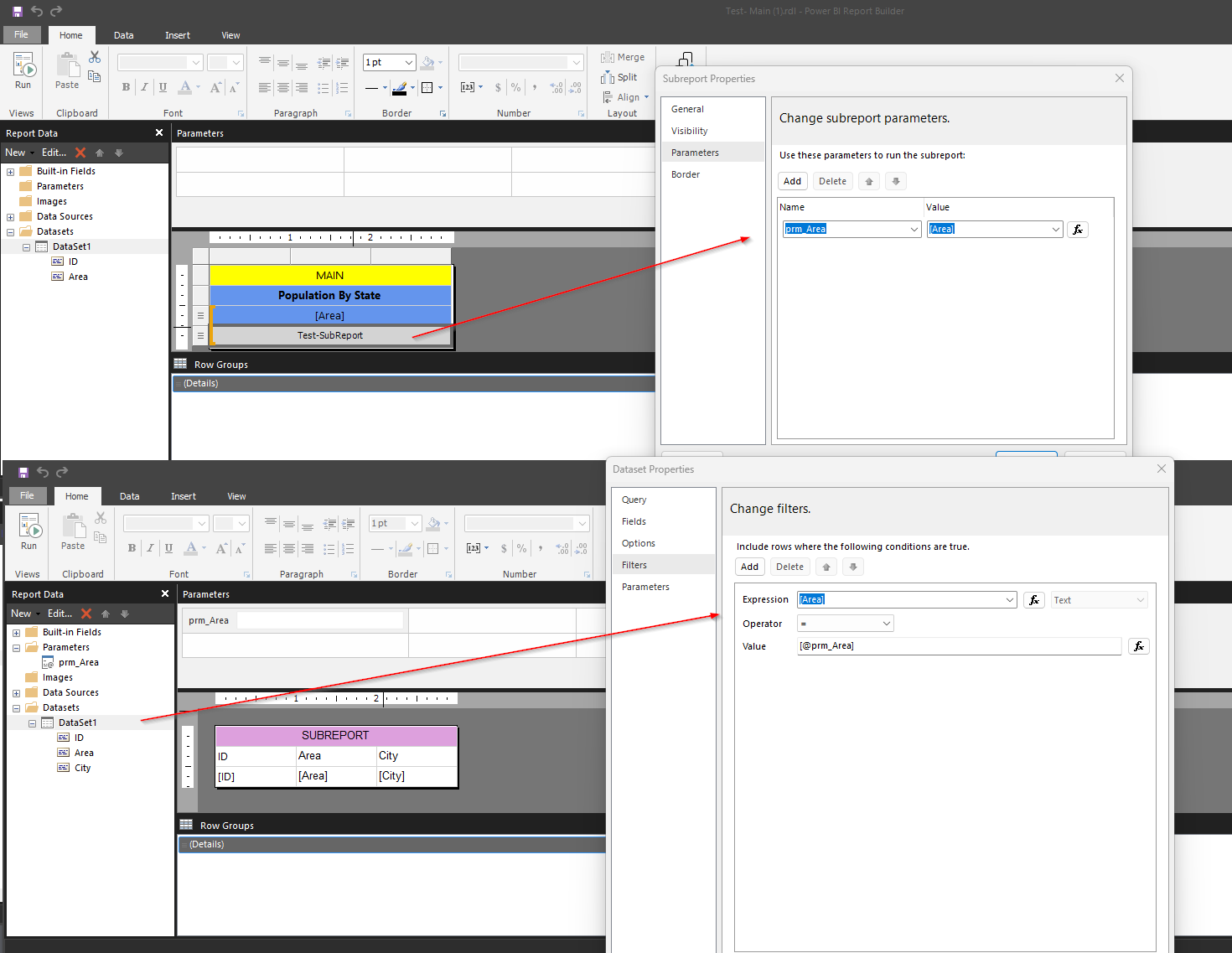Toggle Bold in Main report ribbon
The height and width of the screenshot is (953, 1232).
pos(126,87)
